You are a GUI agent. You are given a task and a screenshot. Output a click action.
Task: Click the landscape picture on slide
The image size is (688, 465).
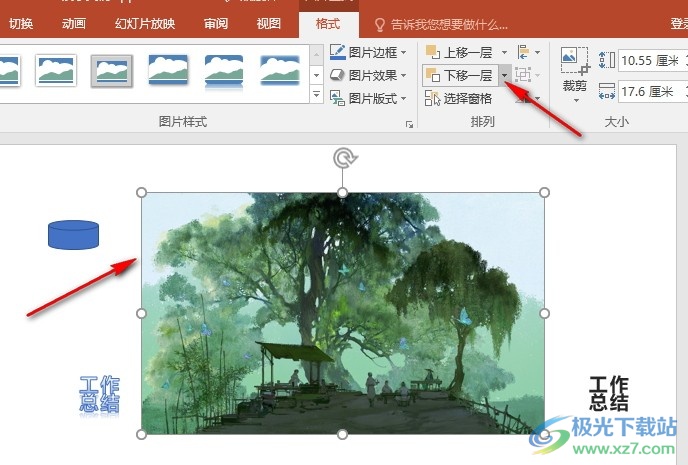click(343, 314)
